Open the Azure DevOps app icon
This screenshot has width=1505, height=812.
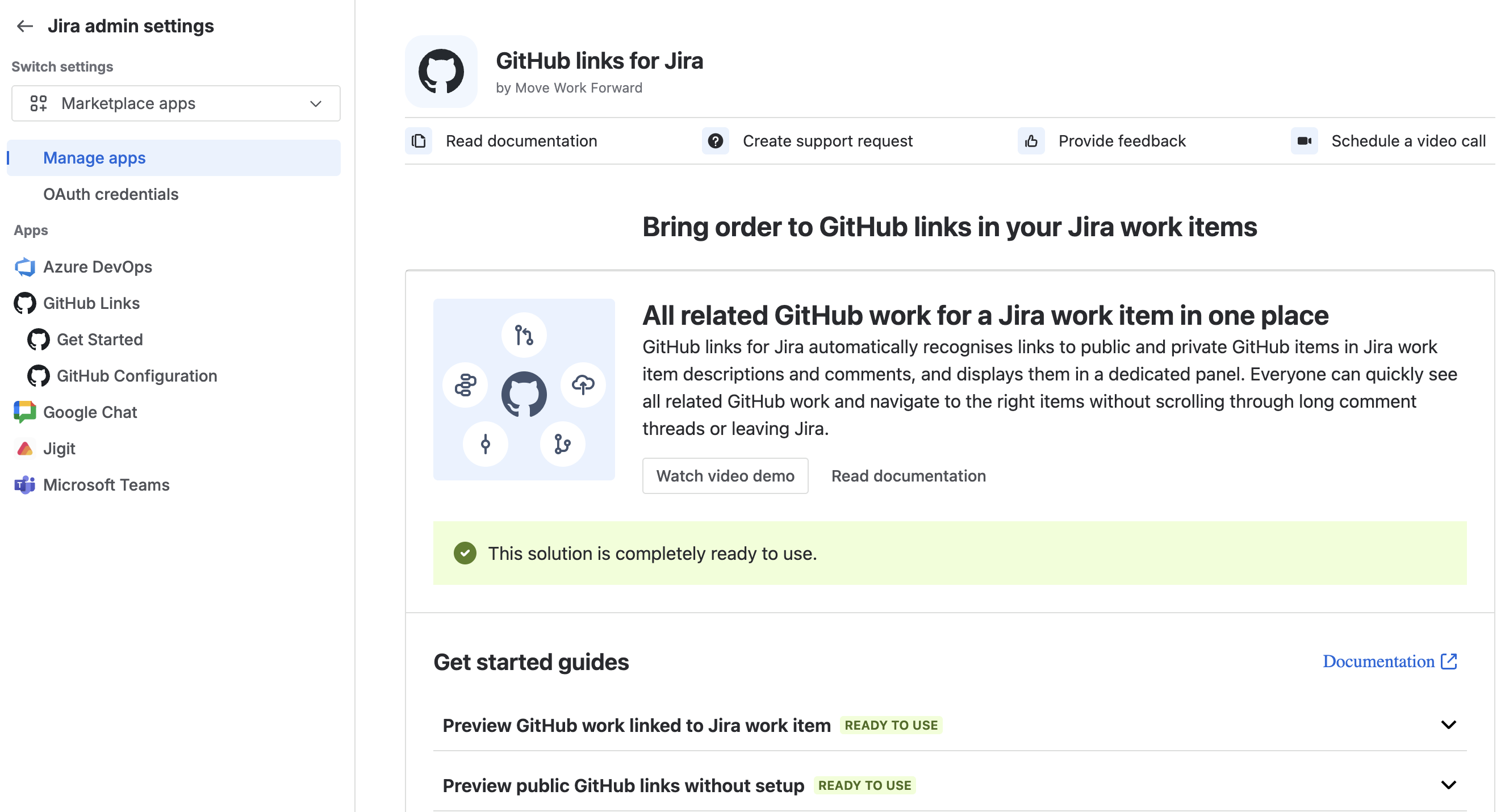tap(24, 267)
